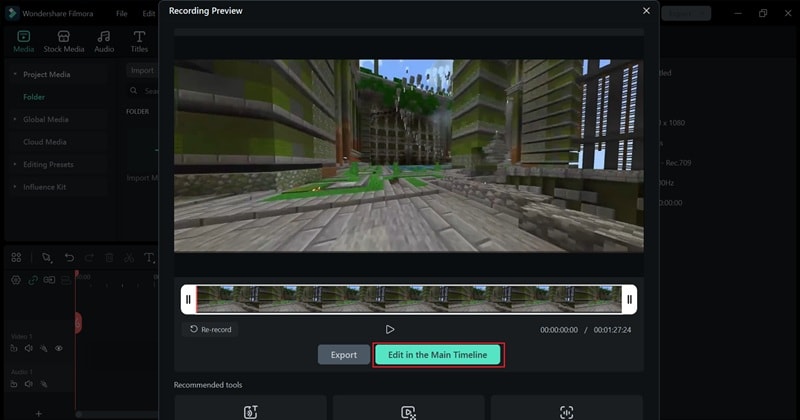Open timeline track settings hexagon icon
The height and width of the screenshot is (420, 800).
(16, 280)
